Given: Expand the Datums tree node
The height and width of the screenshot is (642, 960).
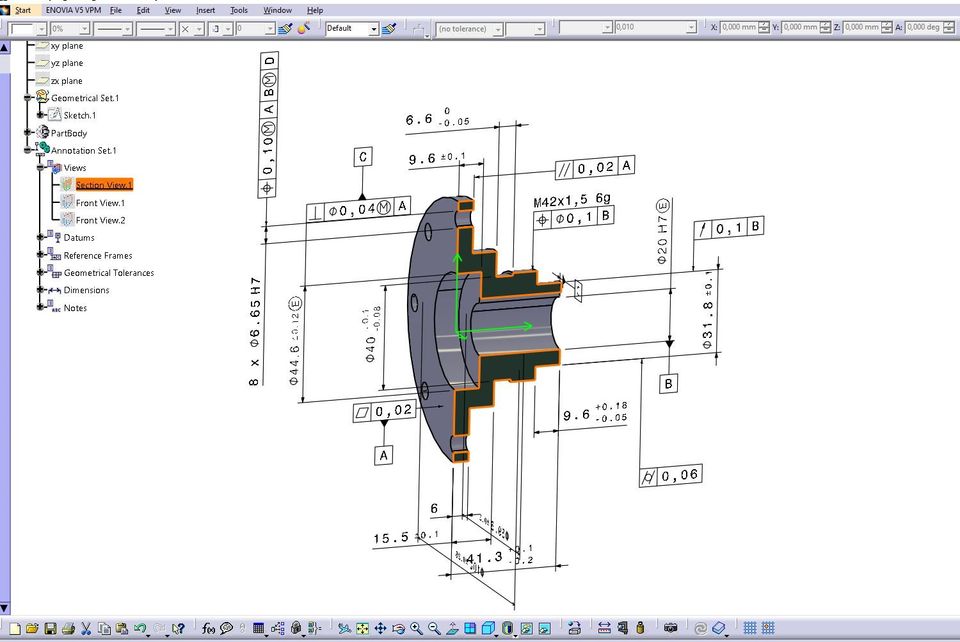Looking at the screenshot, I should pos(41,238).
